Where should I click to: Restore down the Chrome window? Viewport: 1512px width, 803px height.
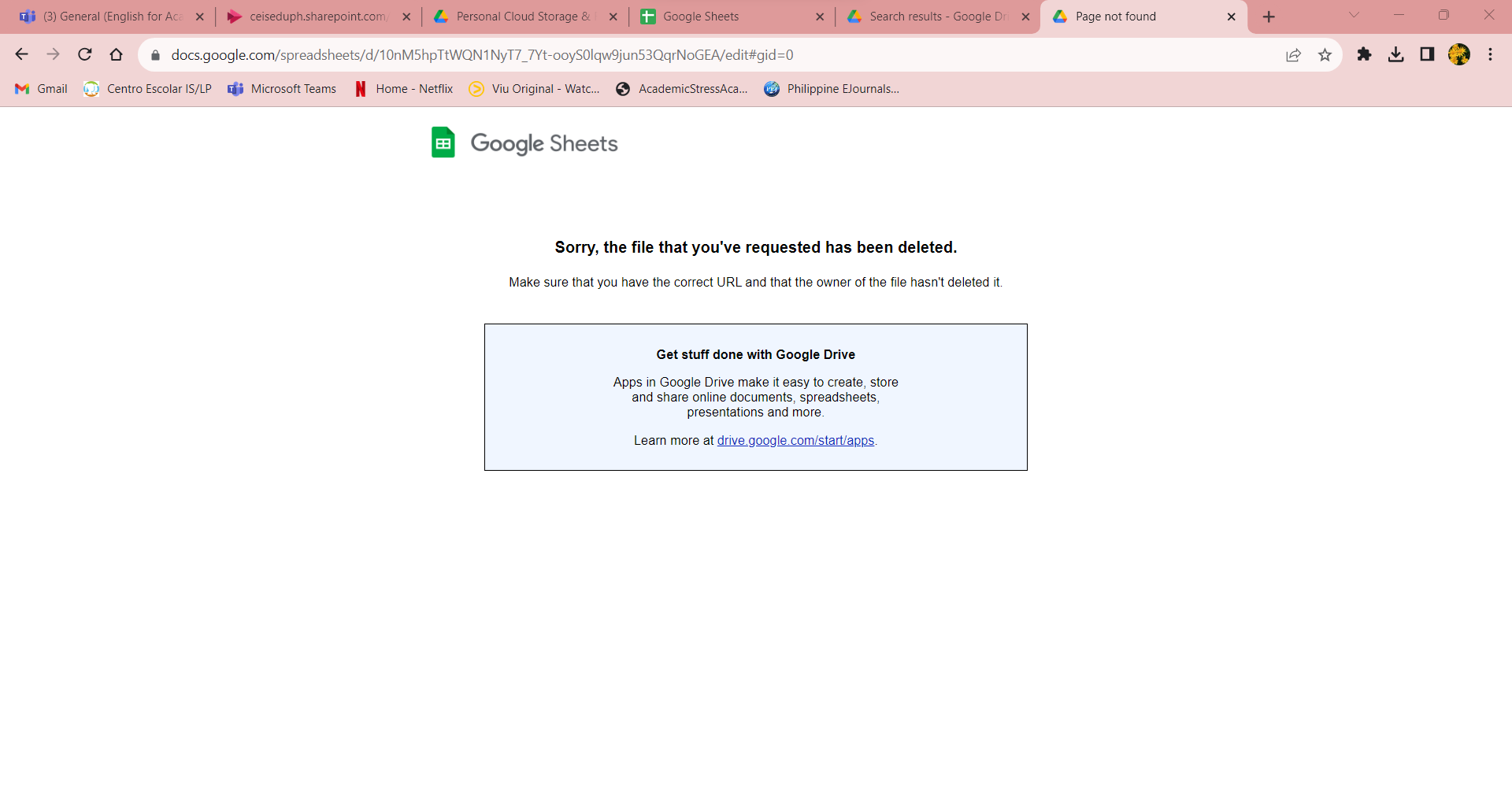pyautogui.click(x=1443, y=15)
